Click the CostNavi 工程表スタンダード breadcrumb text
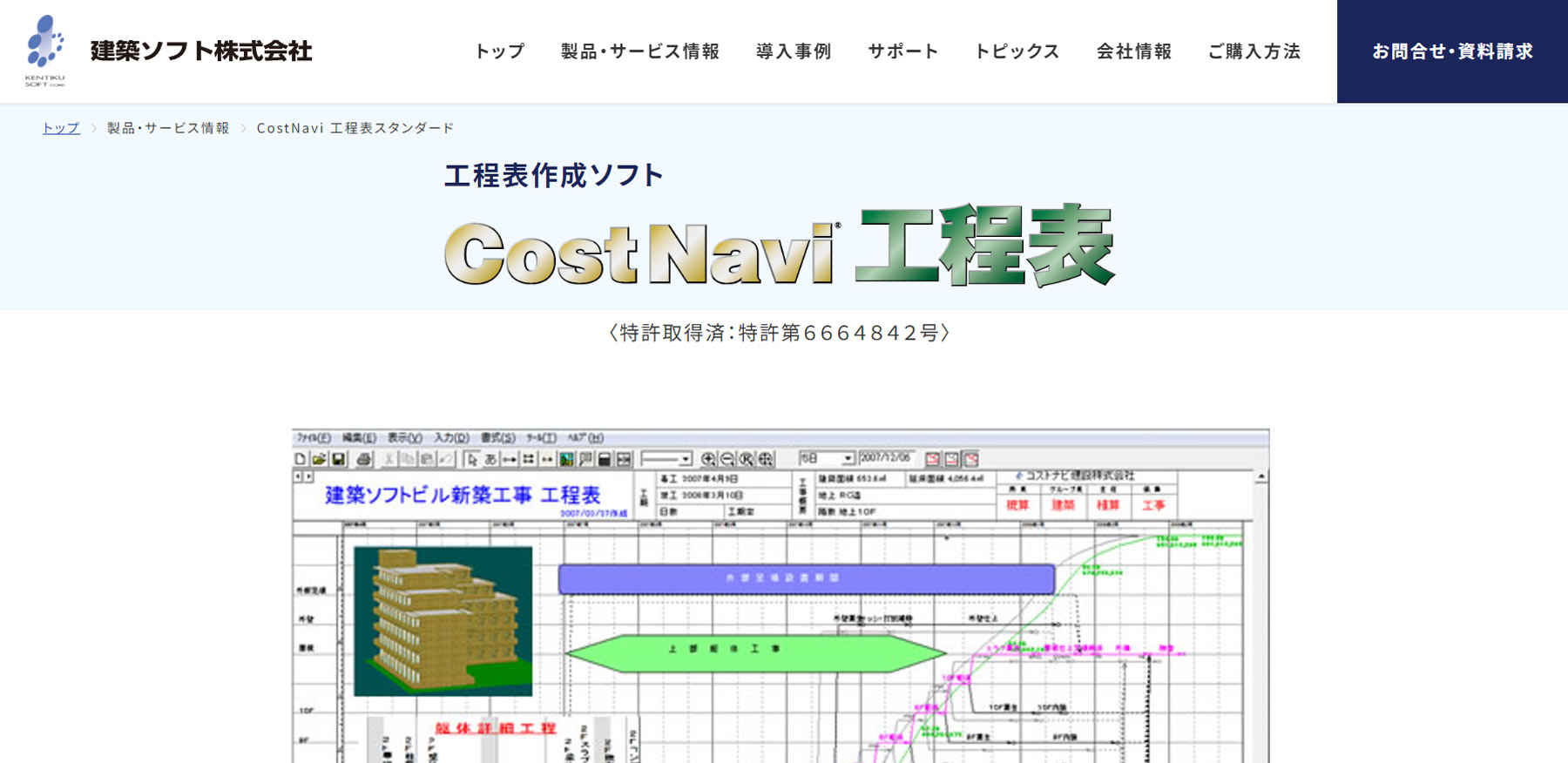Viewport: 1568px width, 763px height. pyautogui.click(x=355, y=128)
